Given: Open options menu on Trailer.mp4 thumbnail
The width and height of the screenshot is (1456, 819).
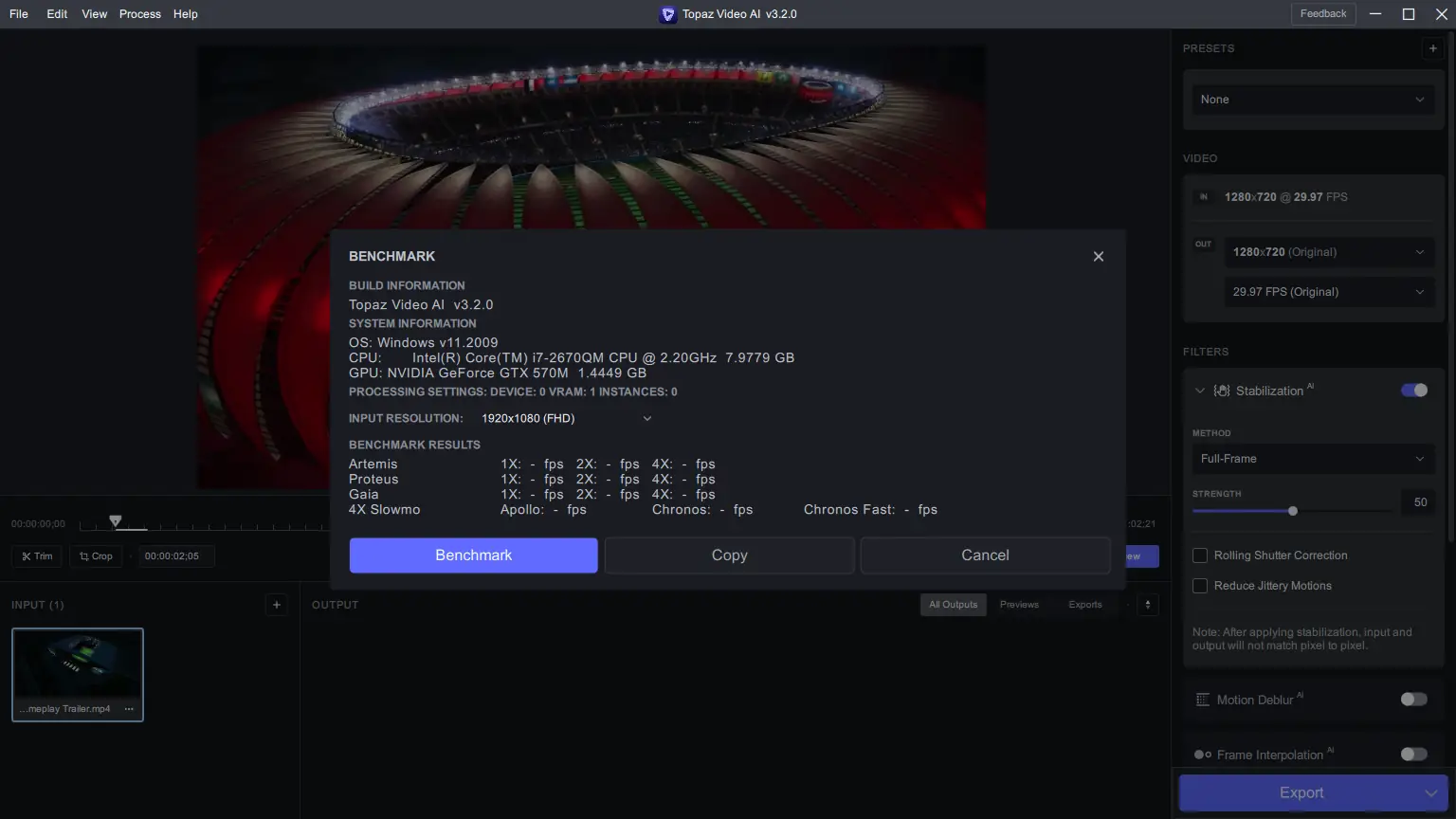Looking at the screenshot, I should click(x=129, y=709).
